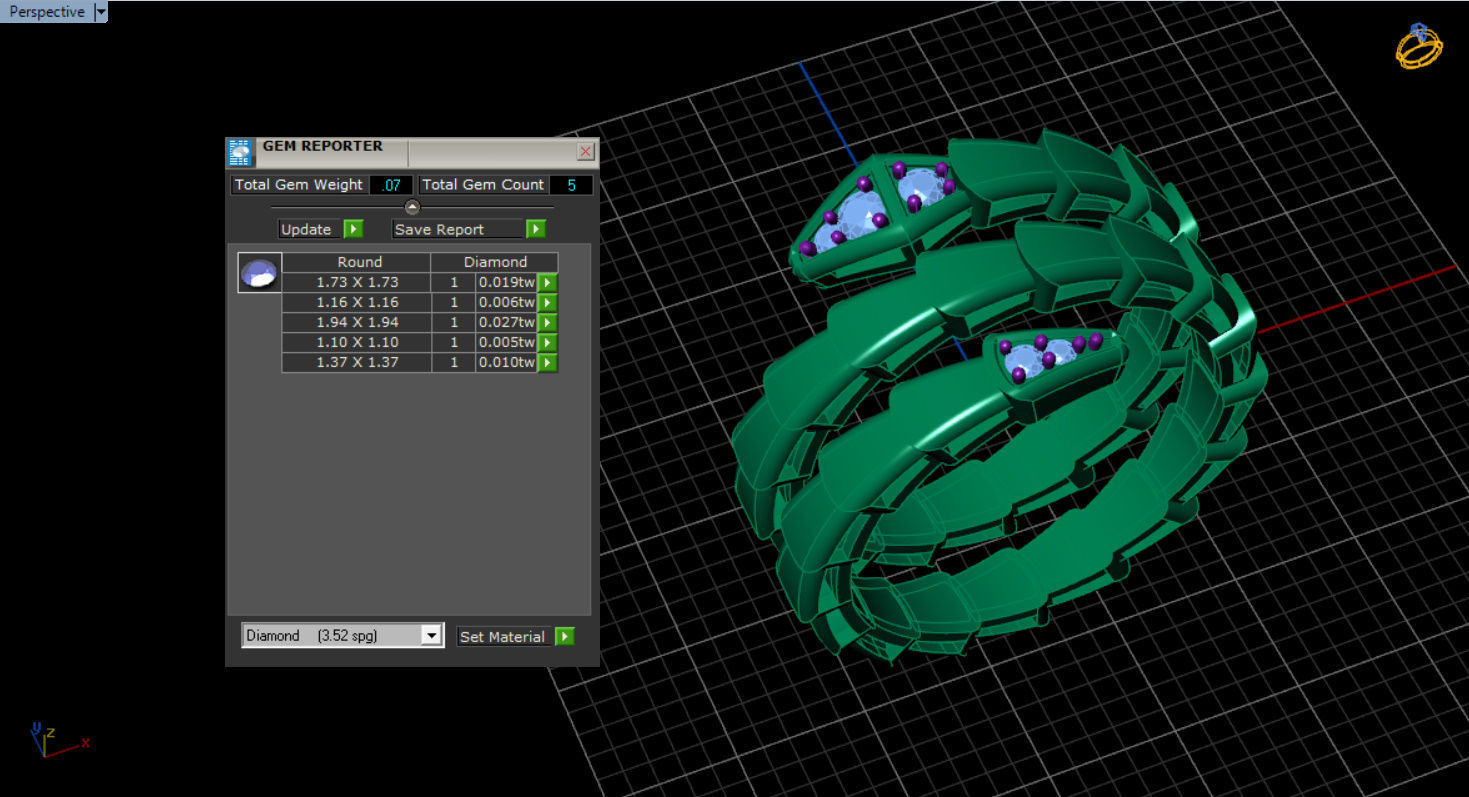Screen dimensions: 1469x797
Task: Click the Diamond column header
Action: [495, 262]
